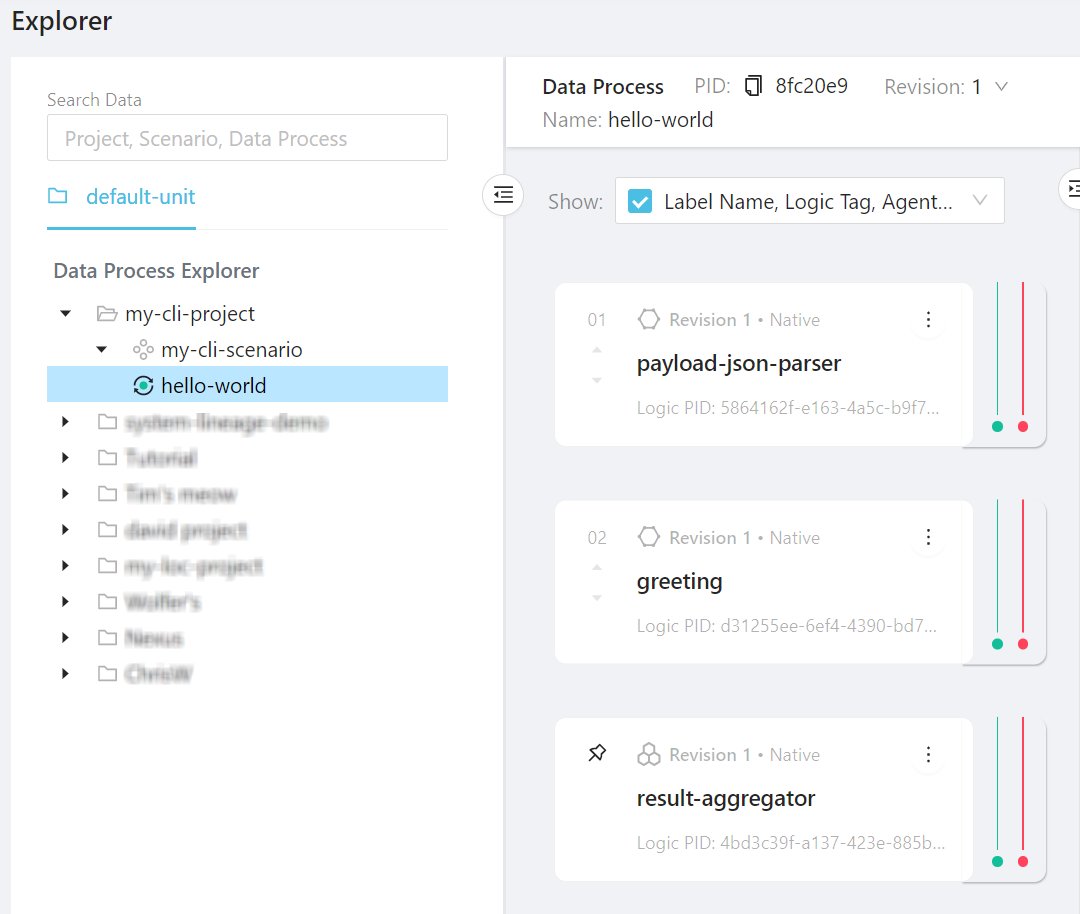1080x914 pixels.
Task: Focus the Search Data input field
Action: 247,139
